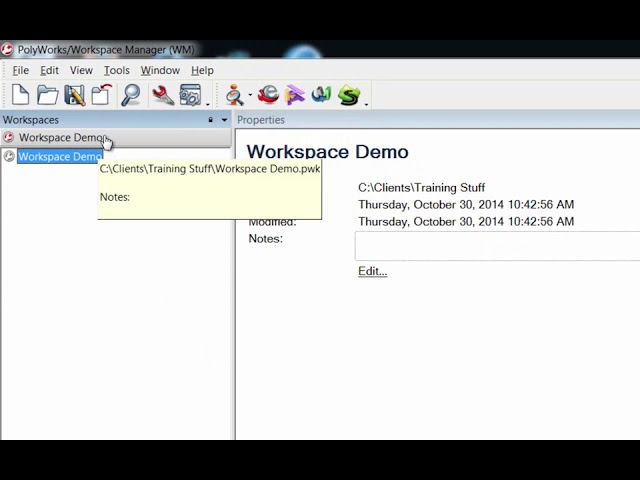Click the Properties pane title
This screenshot has width=640, height=480.
pyautogui.click(x=261, y=120)
